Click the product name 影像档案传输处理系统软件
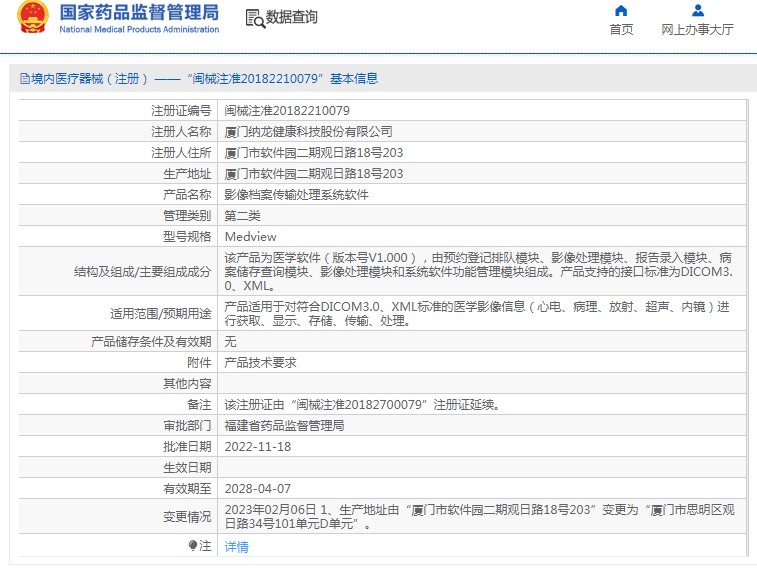 point(296,195)
